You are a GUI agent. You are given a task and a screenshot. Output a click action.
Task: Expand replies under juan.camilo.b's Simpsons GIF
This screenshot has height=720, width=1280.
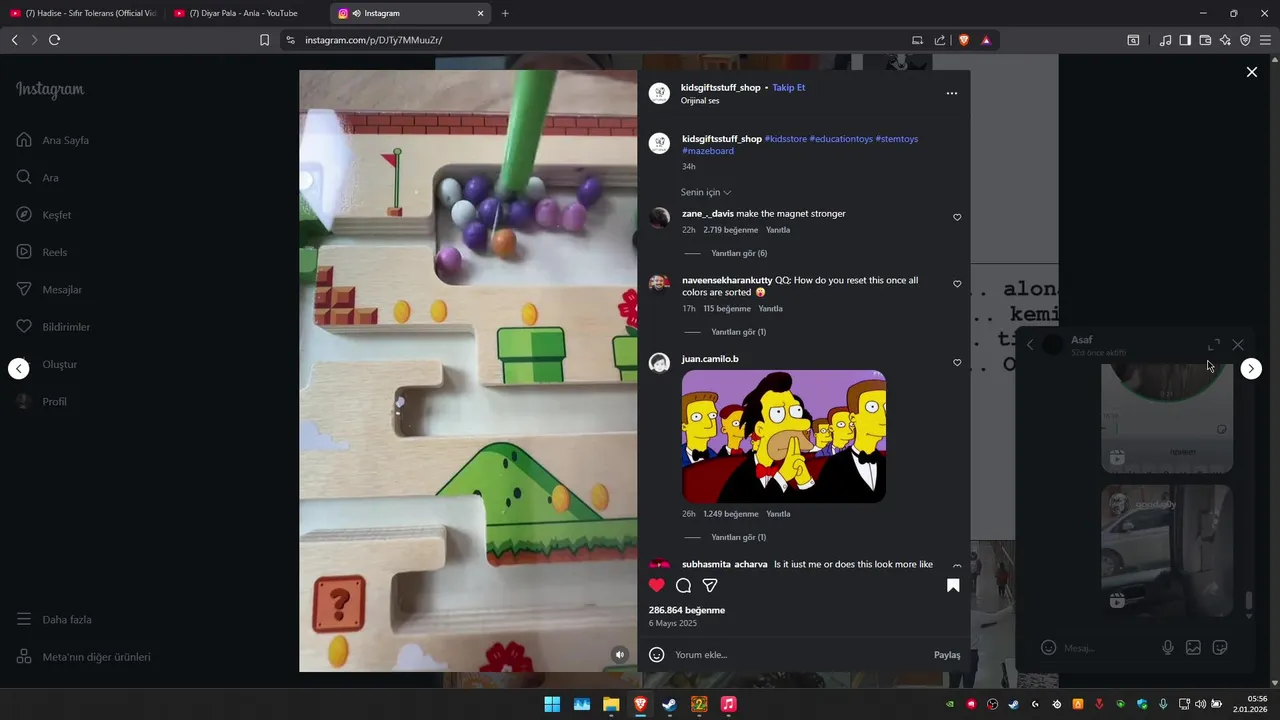pyautogui.click(x=739, y=538)
